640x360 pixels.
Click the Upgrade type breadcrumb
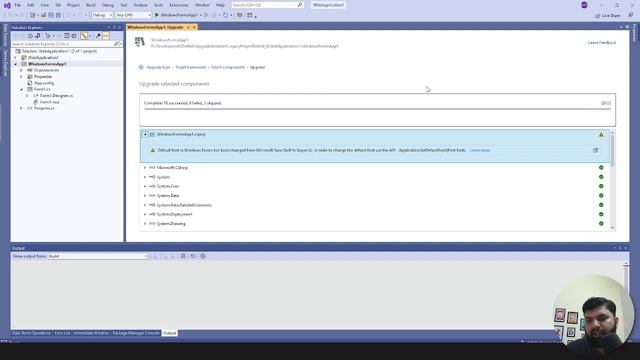(158, 67)
